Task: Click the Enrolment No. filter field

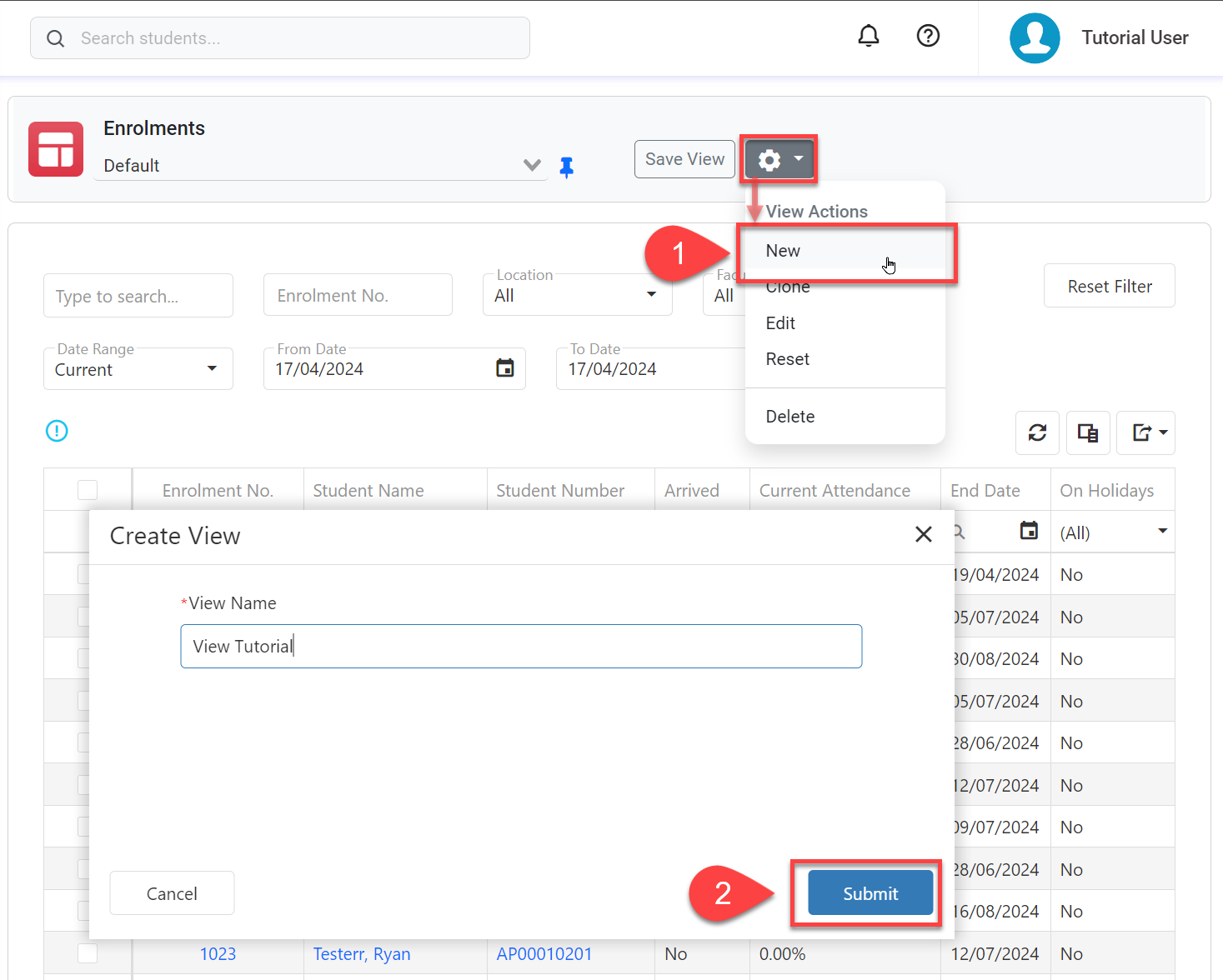Action: tap(358, 295)
